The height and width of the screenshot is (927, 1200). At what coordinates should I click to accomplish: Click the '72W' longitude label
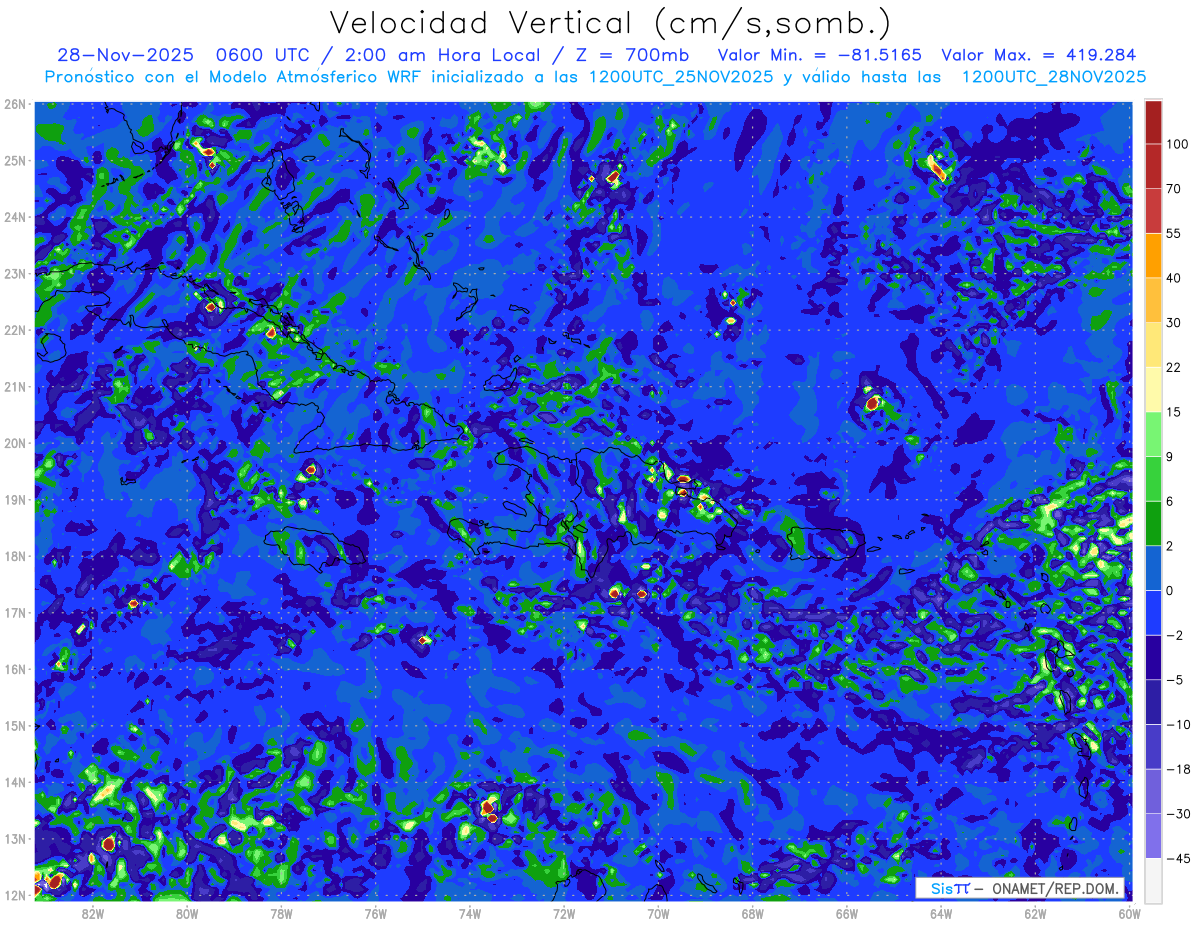[x=564, y=914]
